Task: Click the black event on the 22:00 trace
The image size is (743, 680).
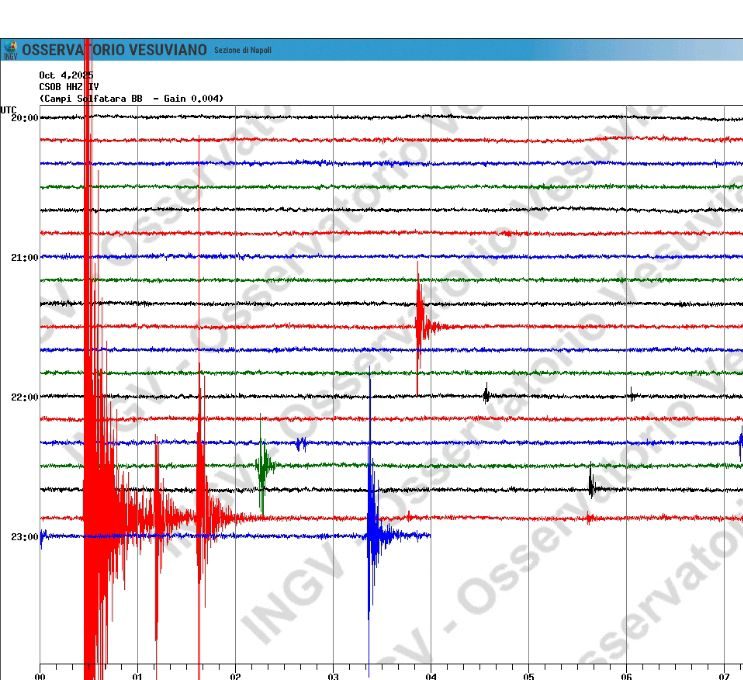Action: [x=486, y=394]
